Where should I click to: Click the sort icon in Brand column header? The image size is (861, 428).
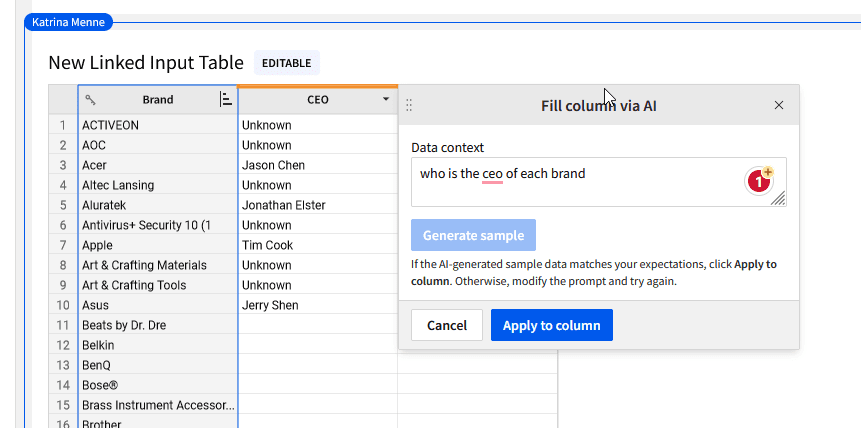click(226, 99)
